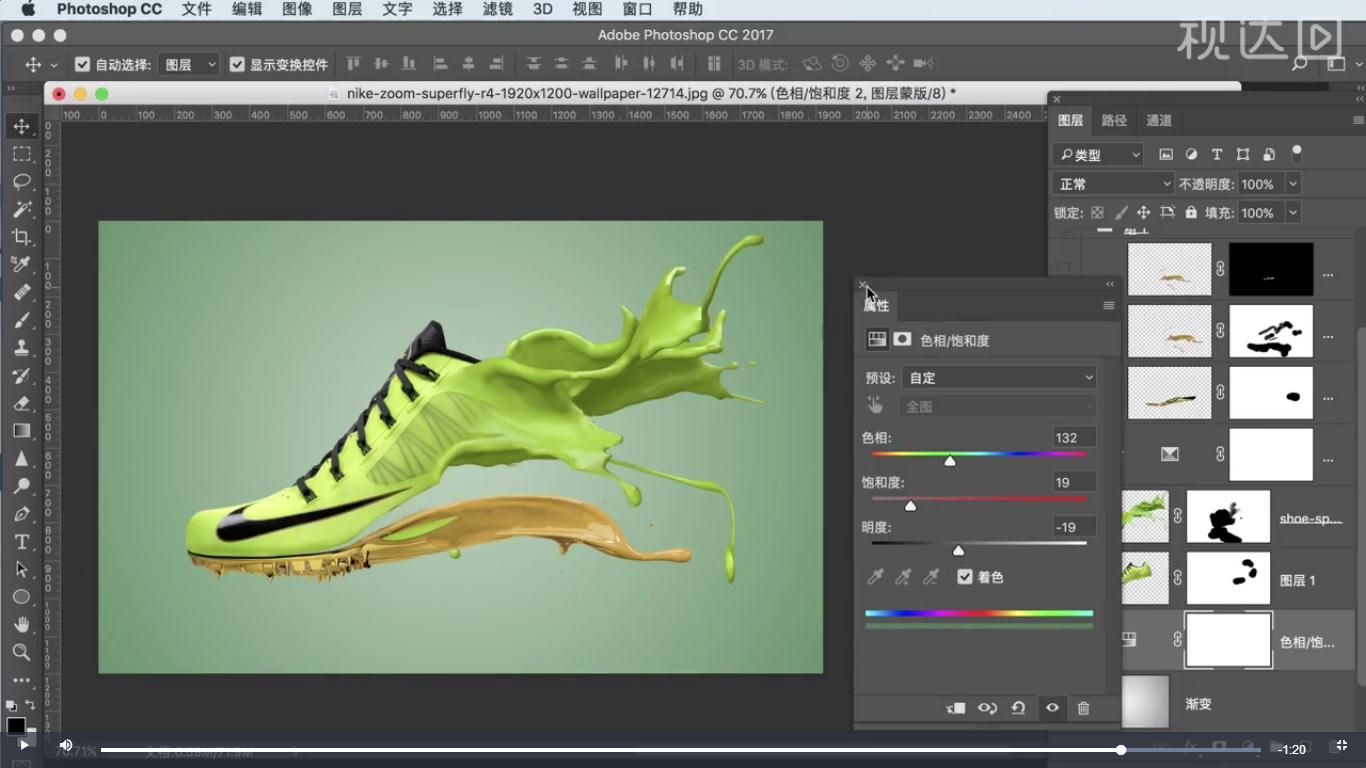The height and width of the screenshot is (768, 1366).
Task: Select the Move tool in the toolbox
Action: (21, 126)
